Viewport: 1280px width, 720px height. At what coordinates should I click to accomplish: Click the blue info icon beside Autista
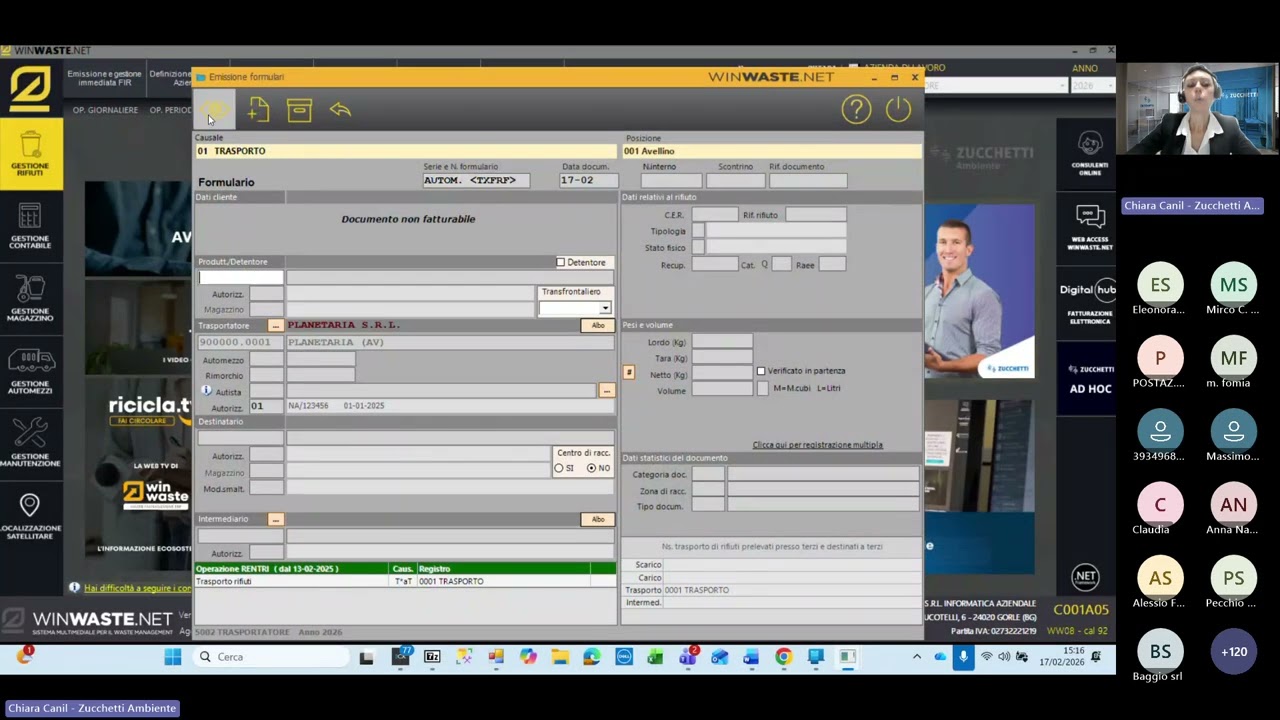tap(206, 391)
